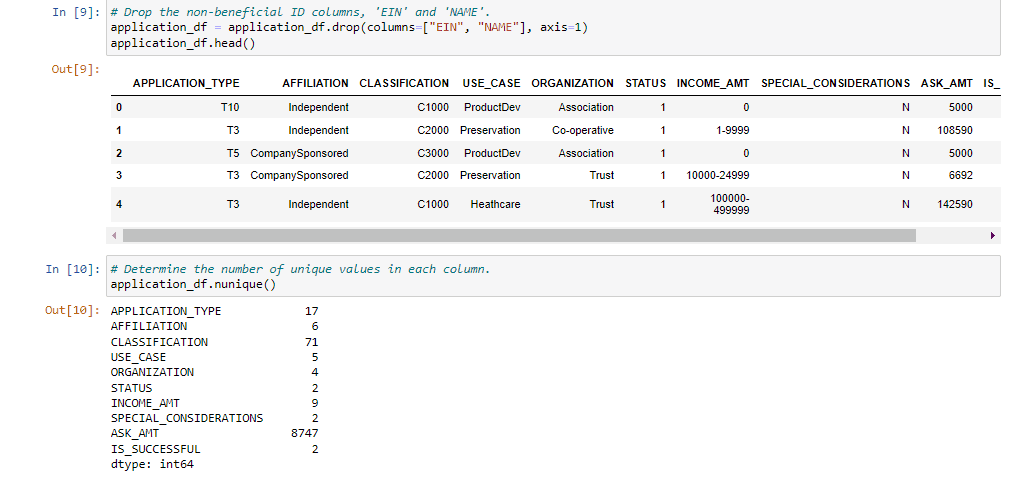Click the In [10] prompt label
Image resolution: width=1017 pixels, height=480 pixels.
tap(73, 269)
